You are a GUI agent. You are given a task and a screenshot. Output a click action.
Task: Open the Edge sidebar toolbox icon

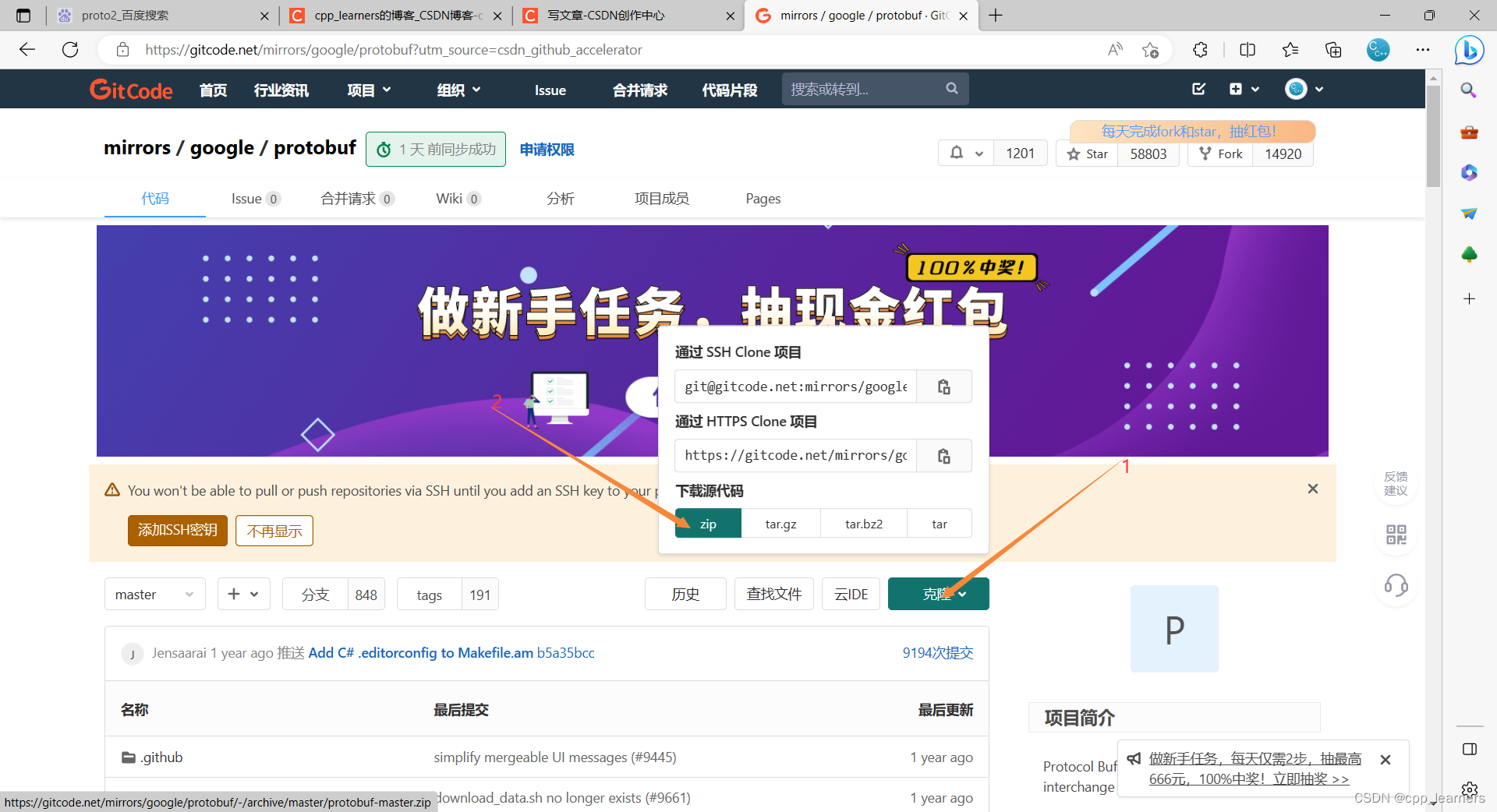click(x=1469, y=132)
